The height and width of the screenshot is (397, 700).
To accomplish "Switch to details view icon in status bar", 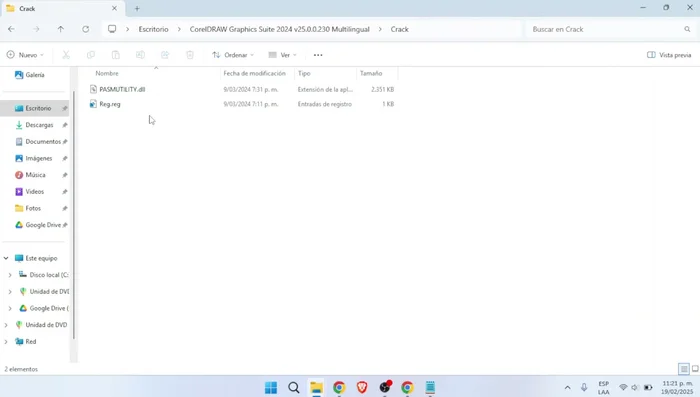I will point(684,369).
